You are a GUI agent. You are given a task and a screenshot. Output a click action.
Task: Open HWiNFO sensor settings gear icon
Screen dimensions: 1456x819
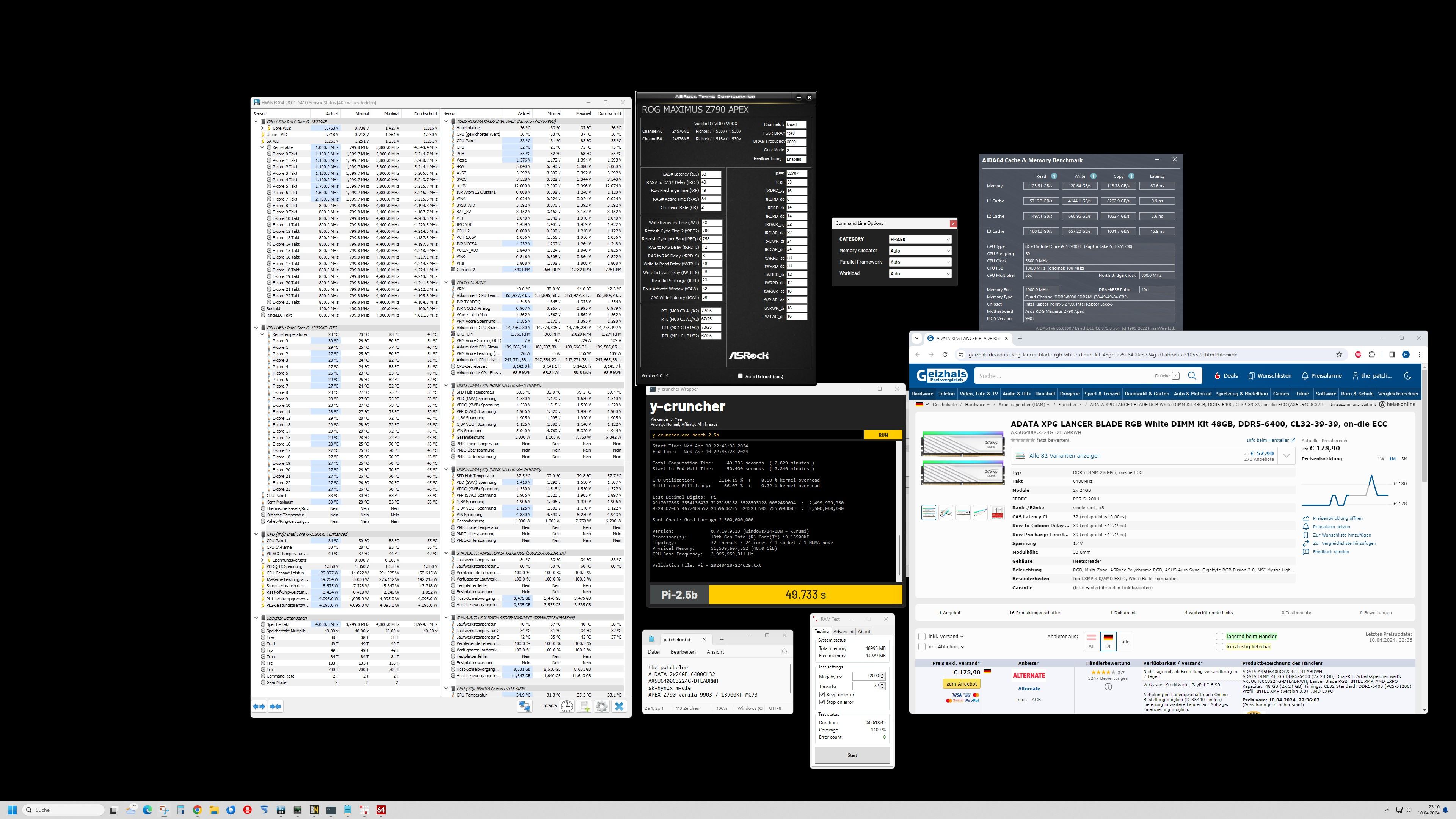pos(601,706)
